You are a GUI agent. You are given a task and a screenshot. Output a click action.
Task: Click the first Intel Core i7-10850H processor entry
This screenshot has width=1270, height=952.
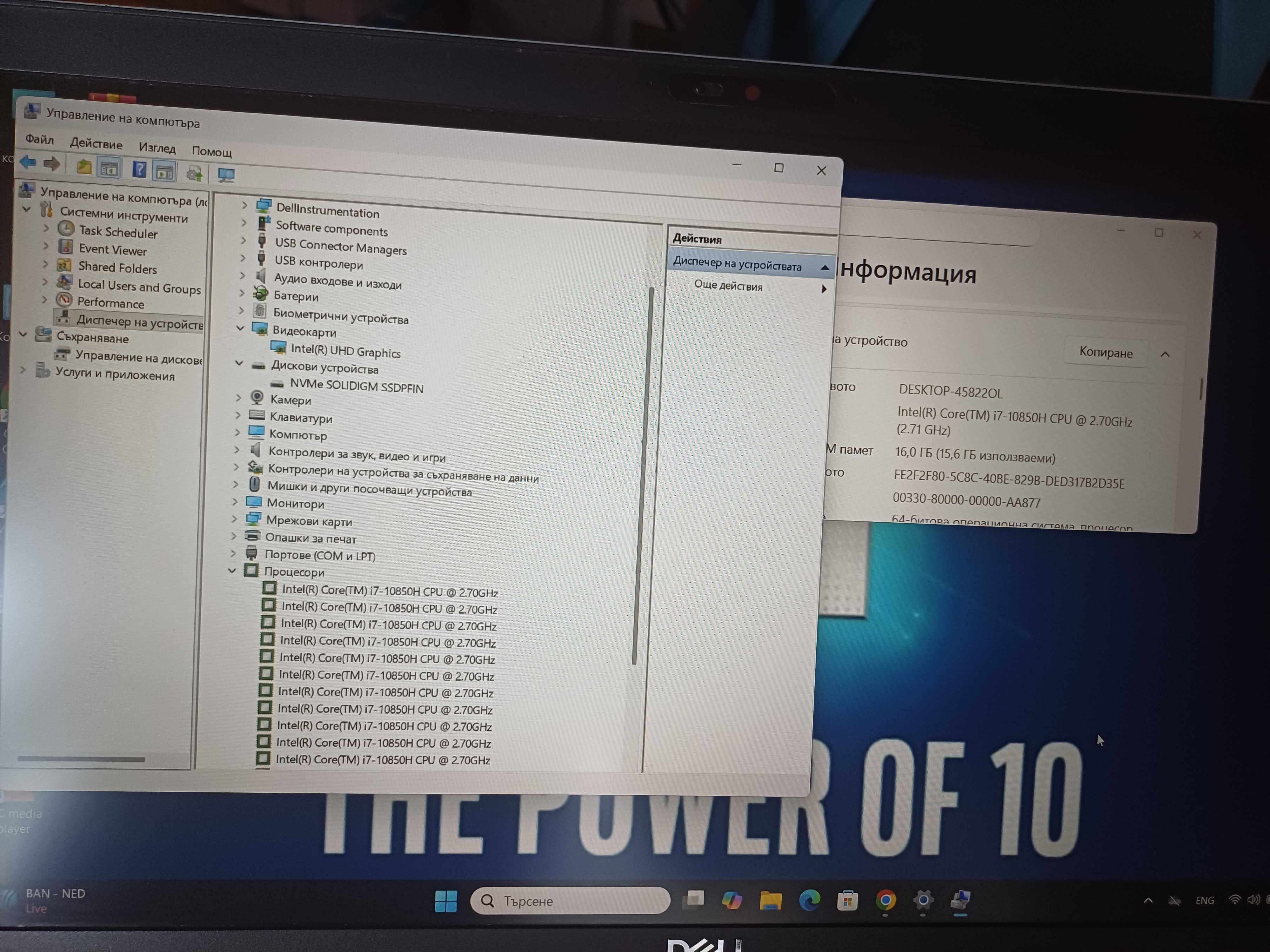(x=390, y=591)
